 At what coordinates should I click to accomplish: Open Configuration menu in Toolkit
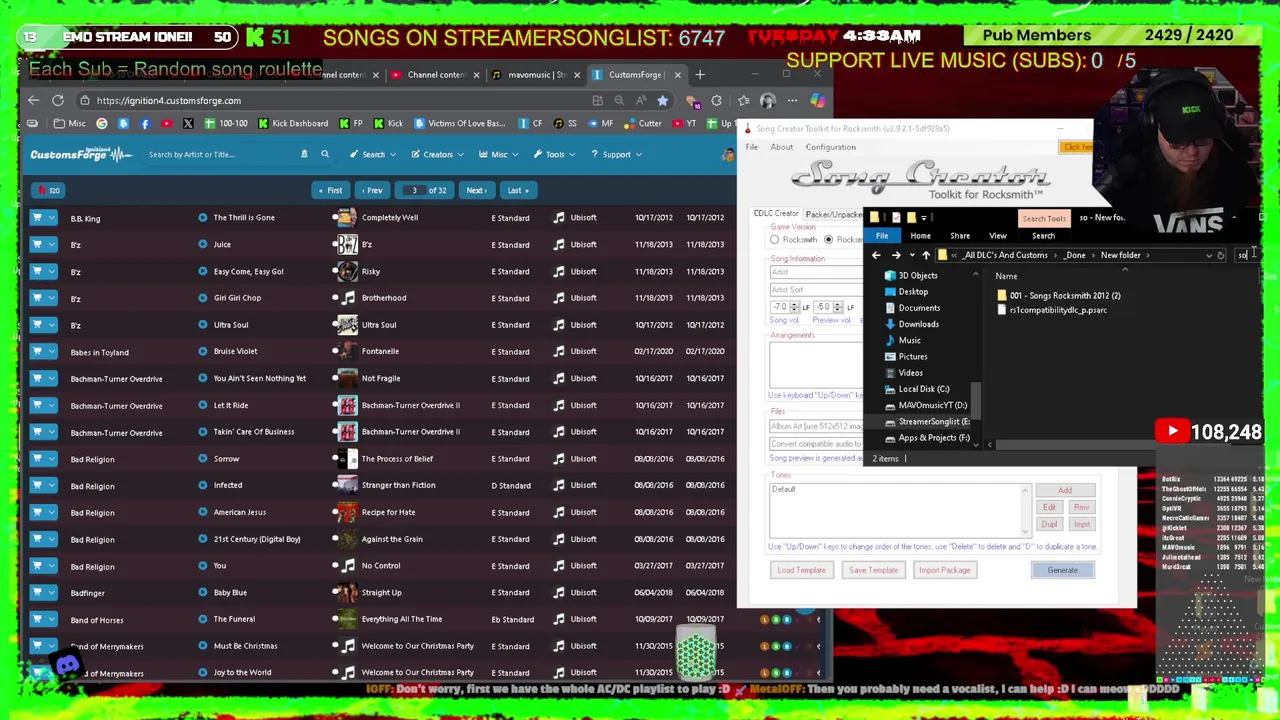pyautogui.click(x=830, y=147)
